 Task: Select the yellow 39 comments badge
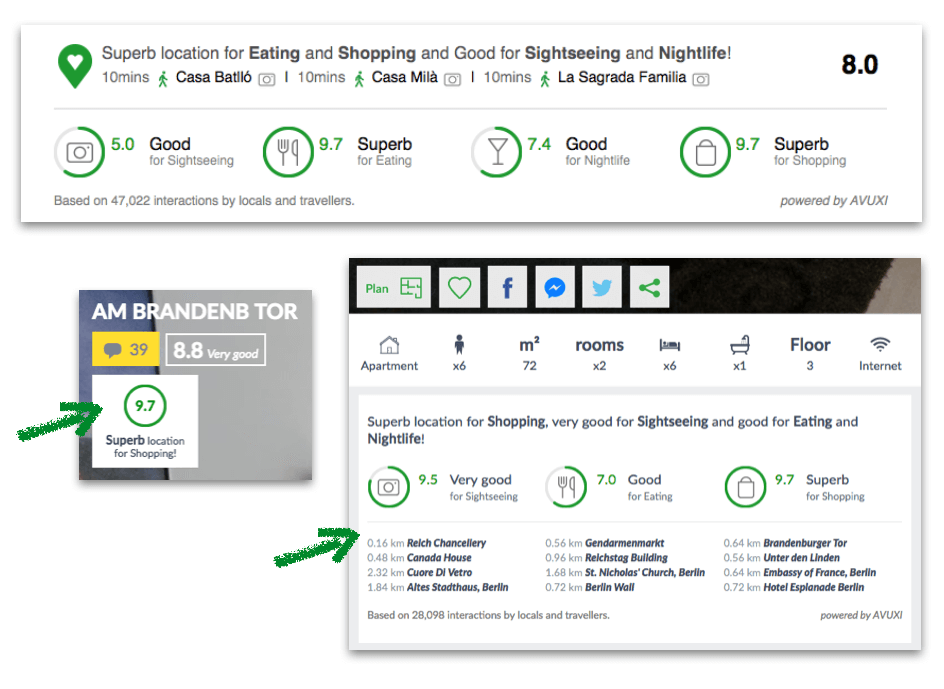click(x=126, y=349)
